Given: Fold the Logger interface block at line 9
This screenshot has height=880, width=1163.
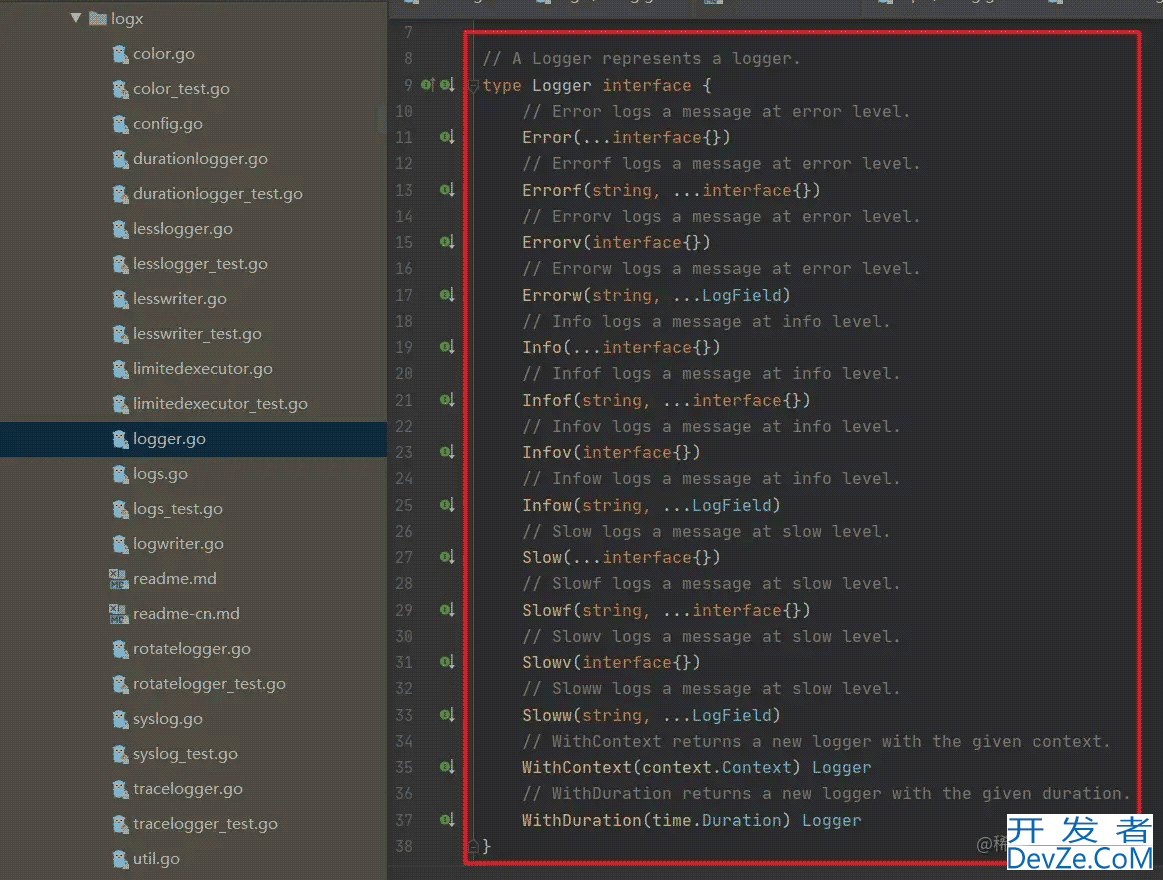Looking at the screenshot, I should [x=473, y=86].
